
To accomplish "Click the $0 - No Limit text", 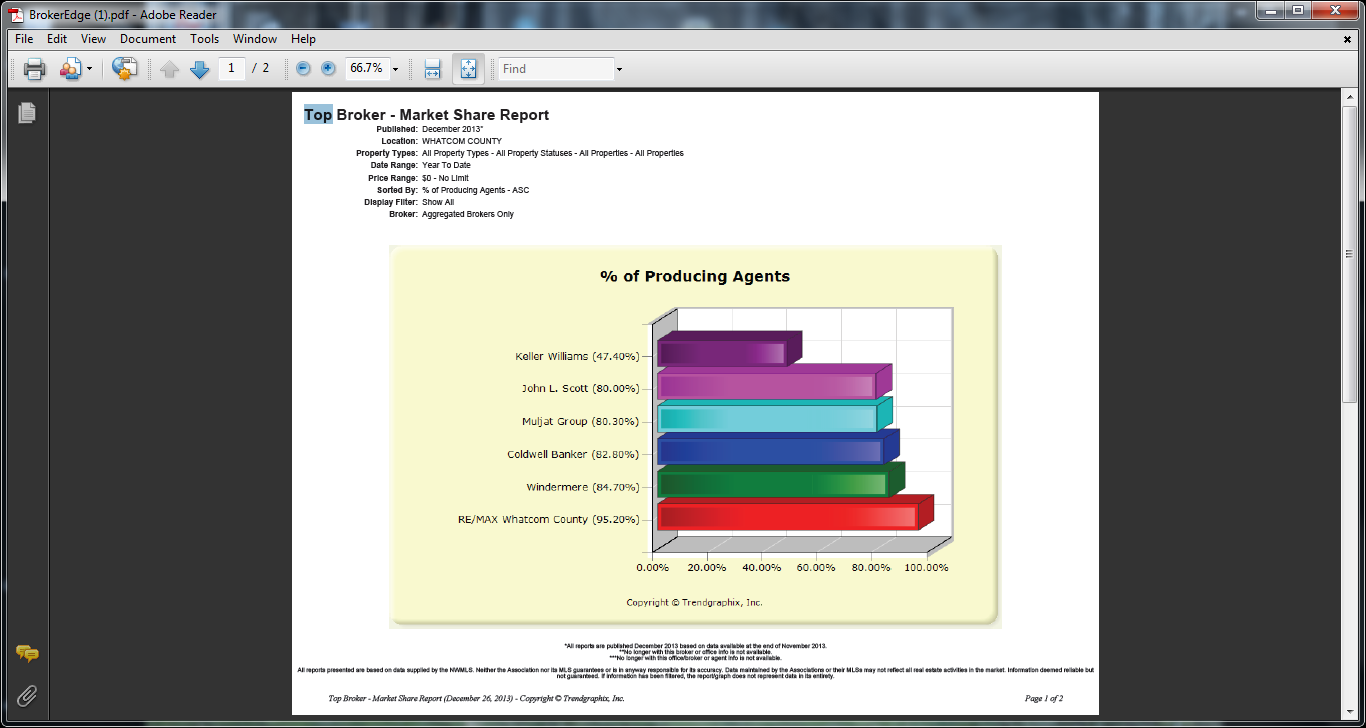I will 445,178.
